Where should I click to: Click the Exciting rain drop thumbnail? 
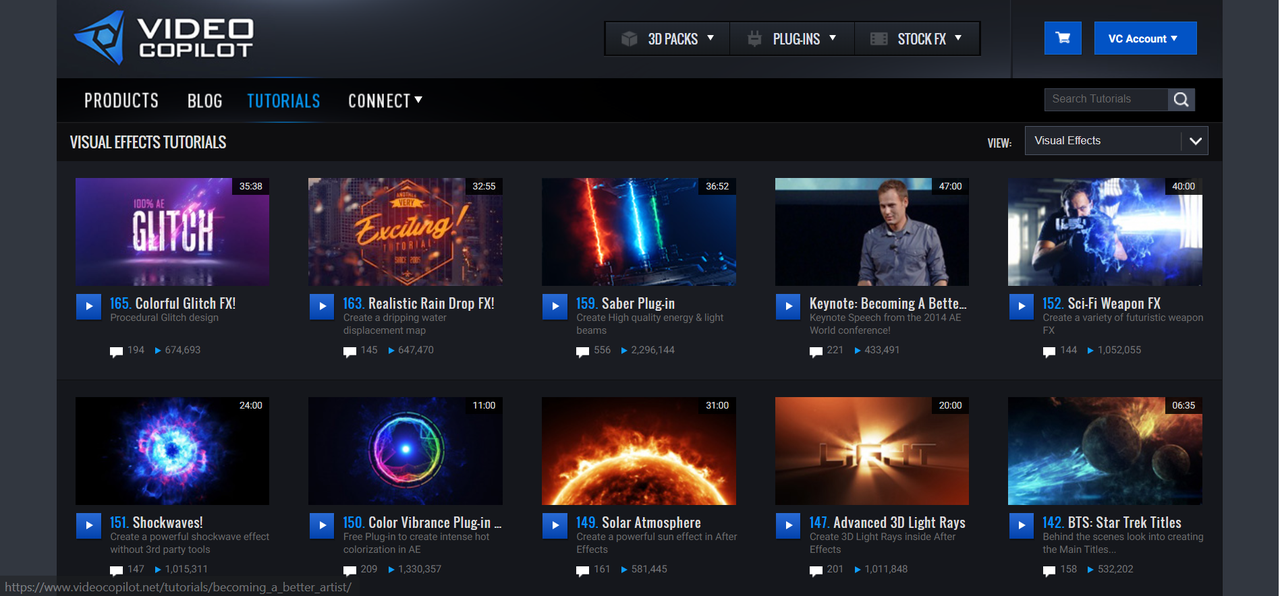(405, 232)
